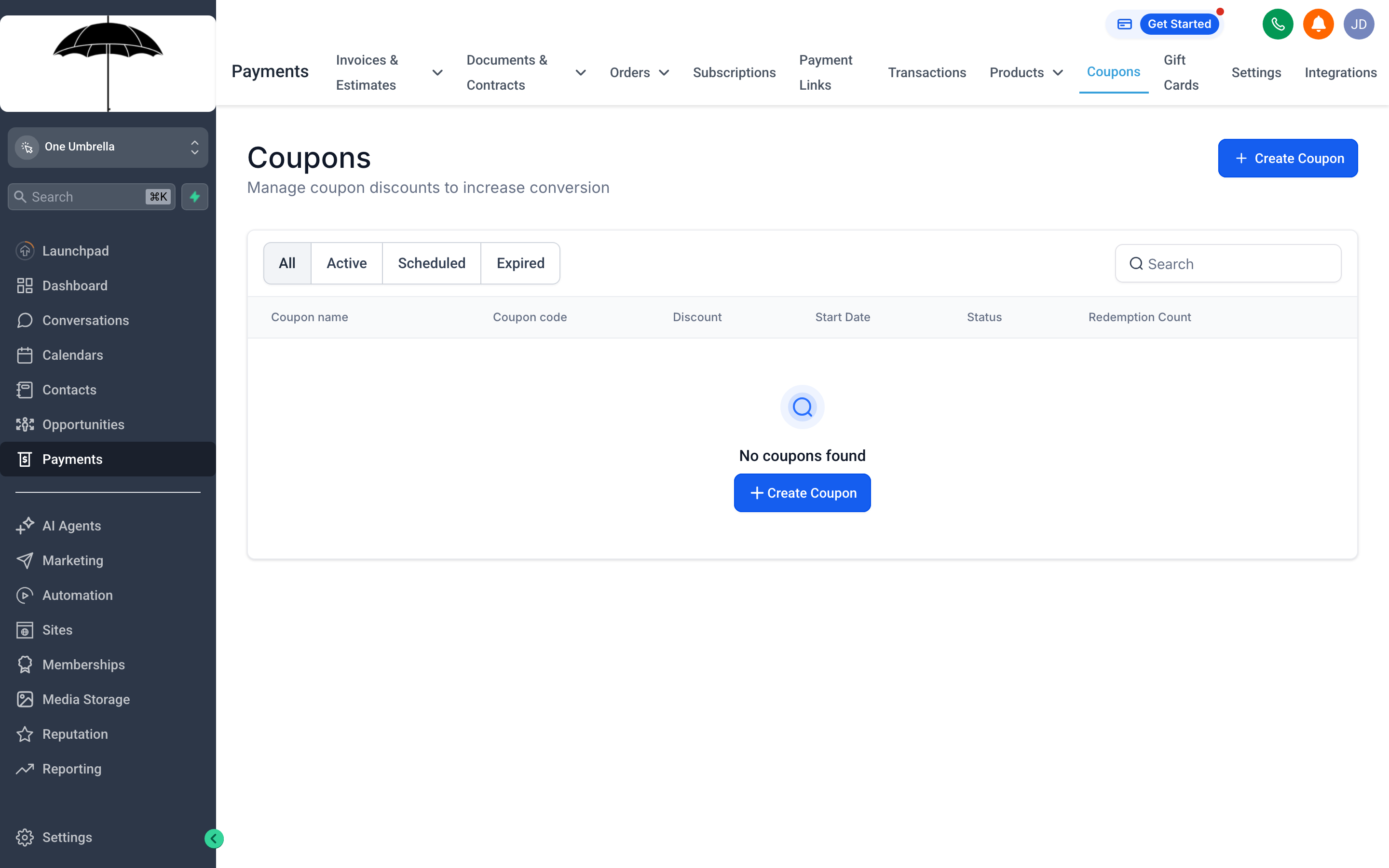1389x868 pixels.
Task: Click the Discount column header
Action: point(697,317)
